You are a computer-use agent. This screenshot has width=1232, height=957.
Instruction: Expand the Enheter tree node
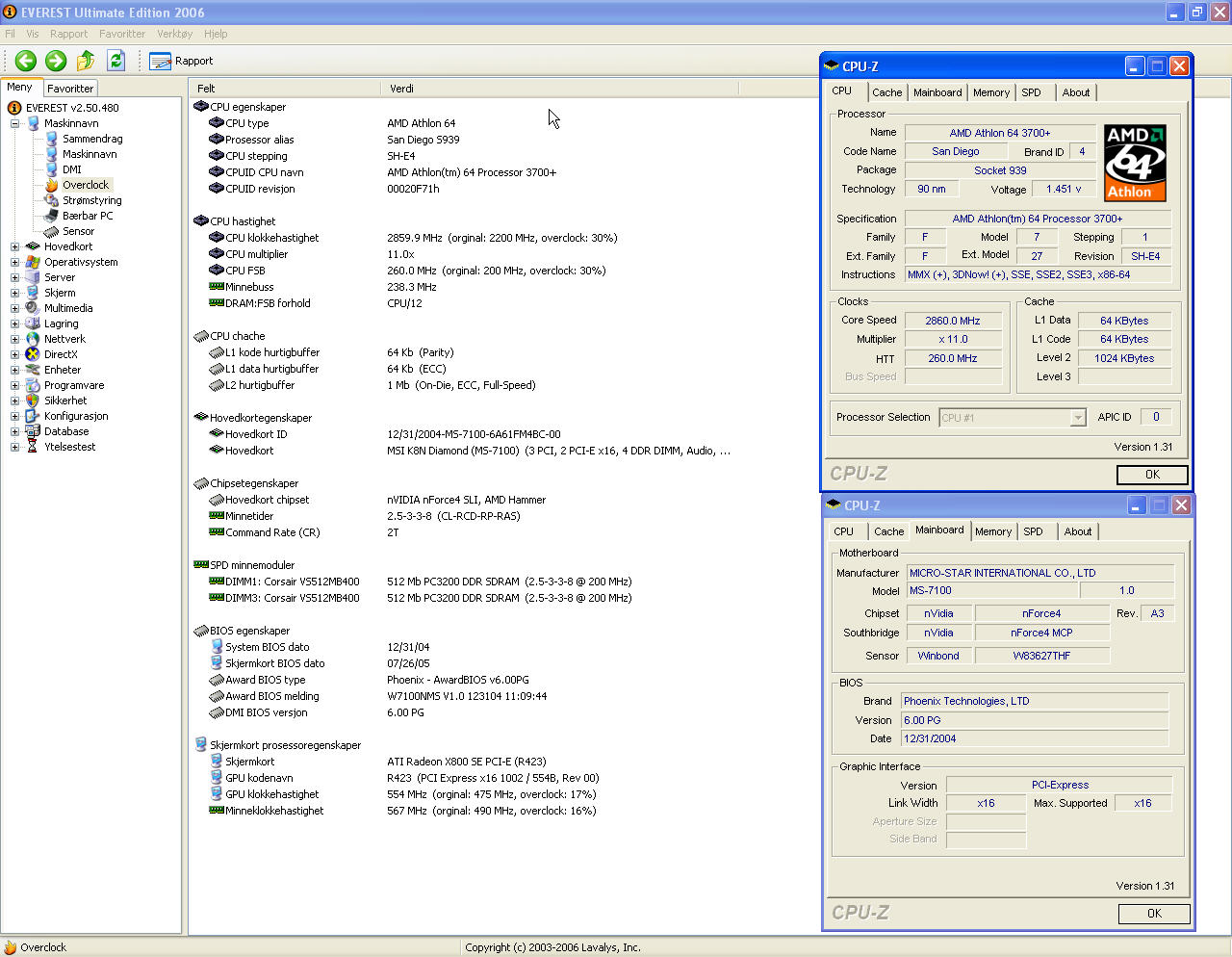[x=14, y=370]
